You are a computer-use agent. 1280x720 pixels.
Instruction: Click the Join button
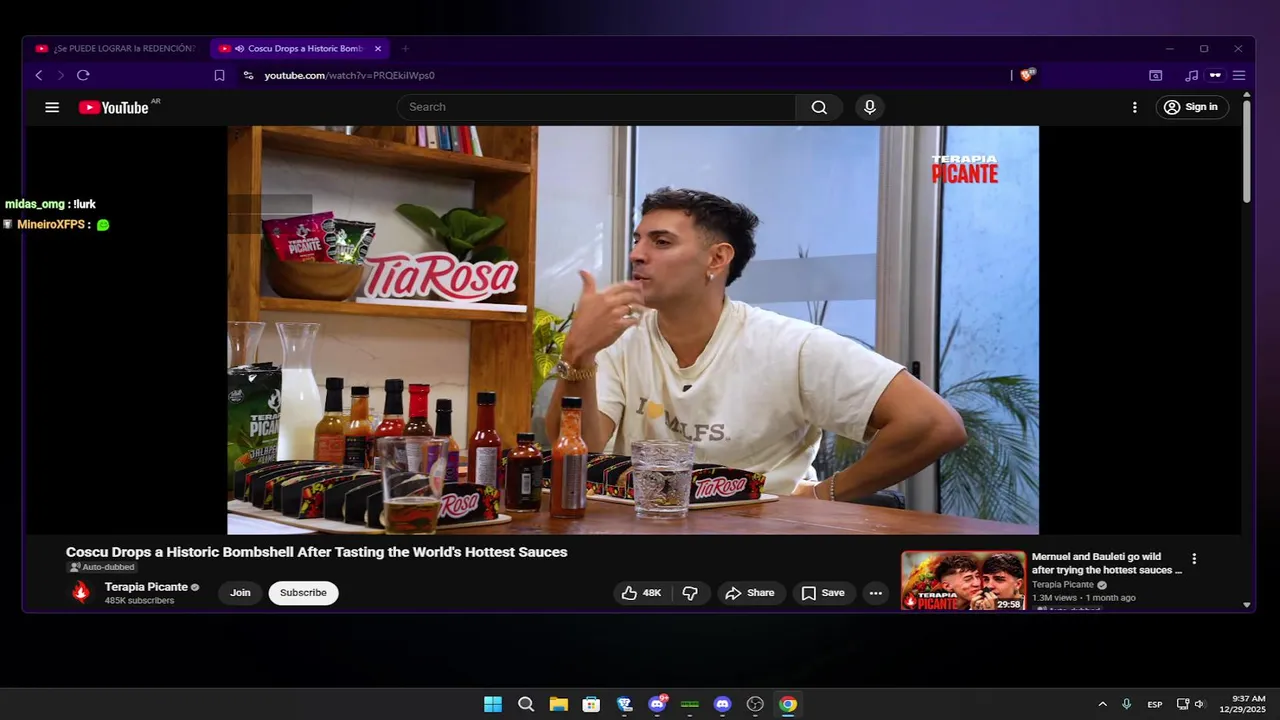pos(240,593)
